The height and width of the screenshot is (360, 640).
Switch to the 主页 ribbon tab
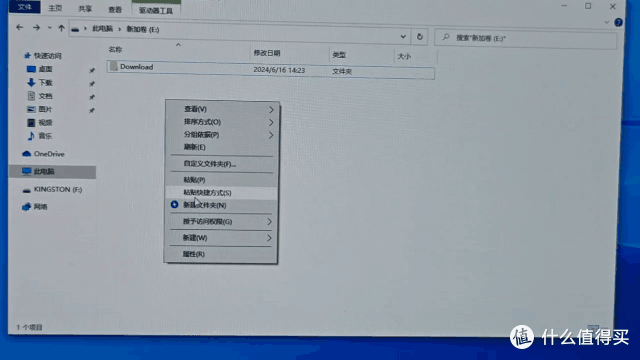[x=55, y=8]
